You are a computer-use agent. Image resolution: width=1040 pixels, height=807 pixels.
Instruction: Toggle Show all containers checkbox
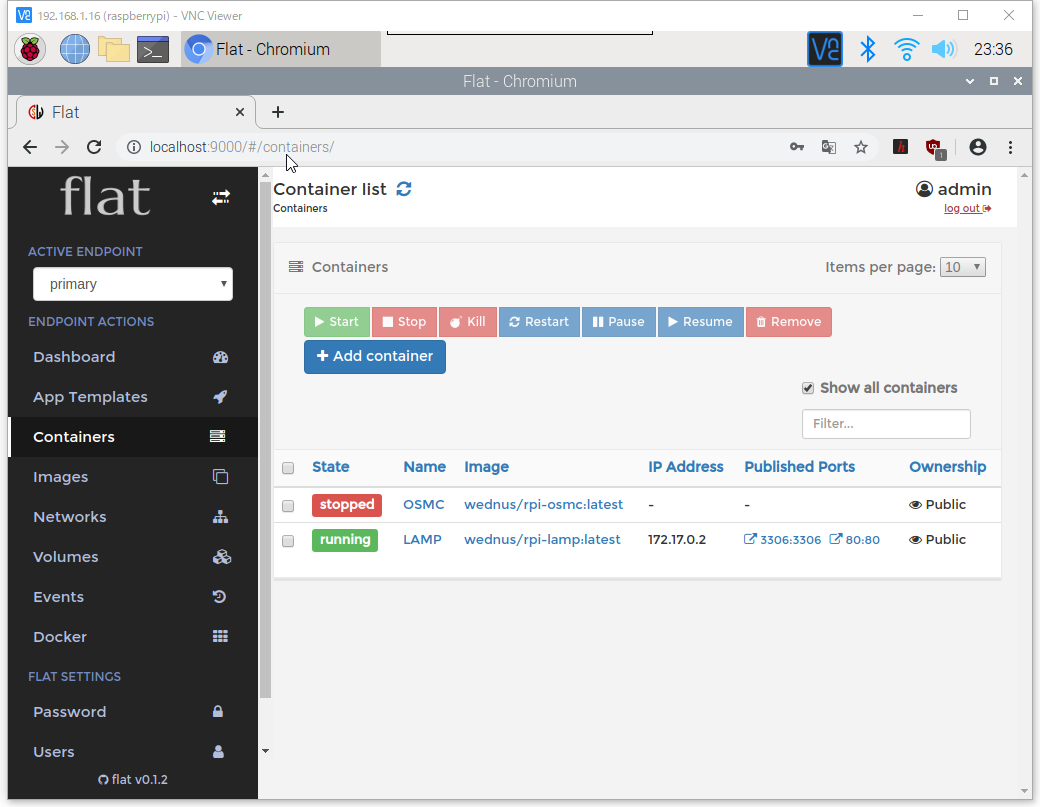808,389
